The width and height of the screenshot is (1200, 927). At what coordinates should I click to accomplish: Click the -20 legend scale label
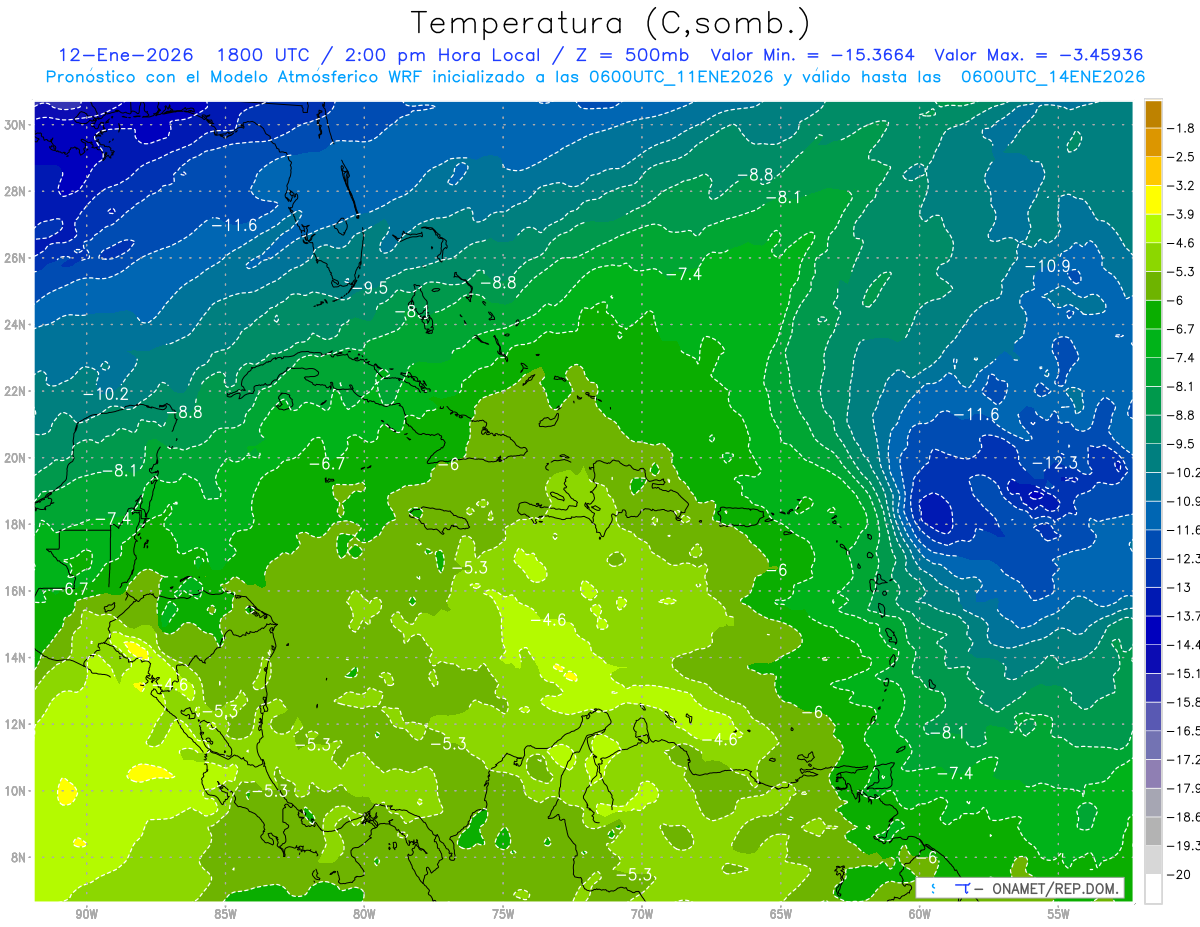click(1178, 874)
